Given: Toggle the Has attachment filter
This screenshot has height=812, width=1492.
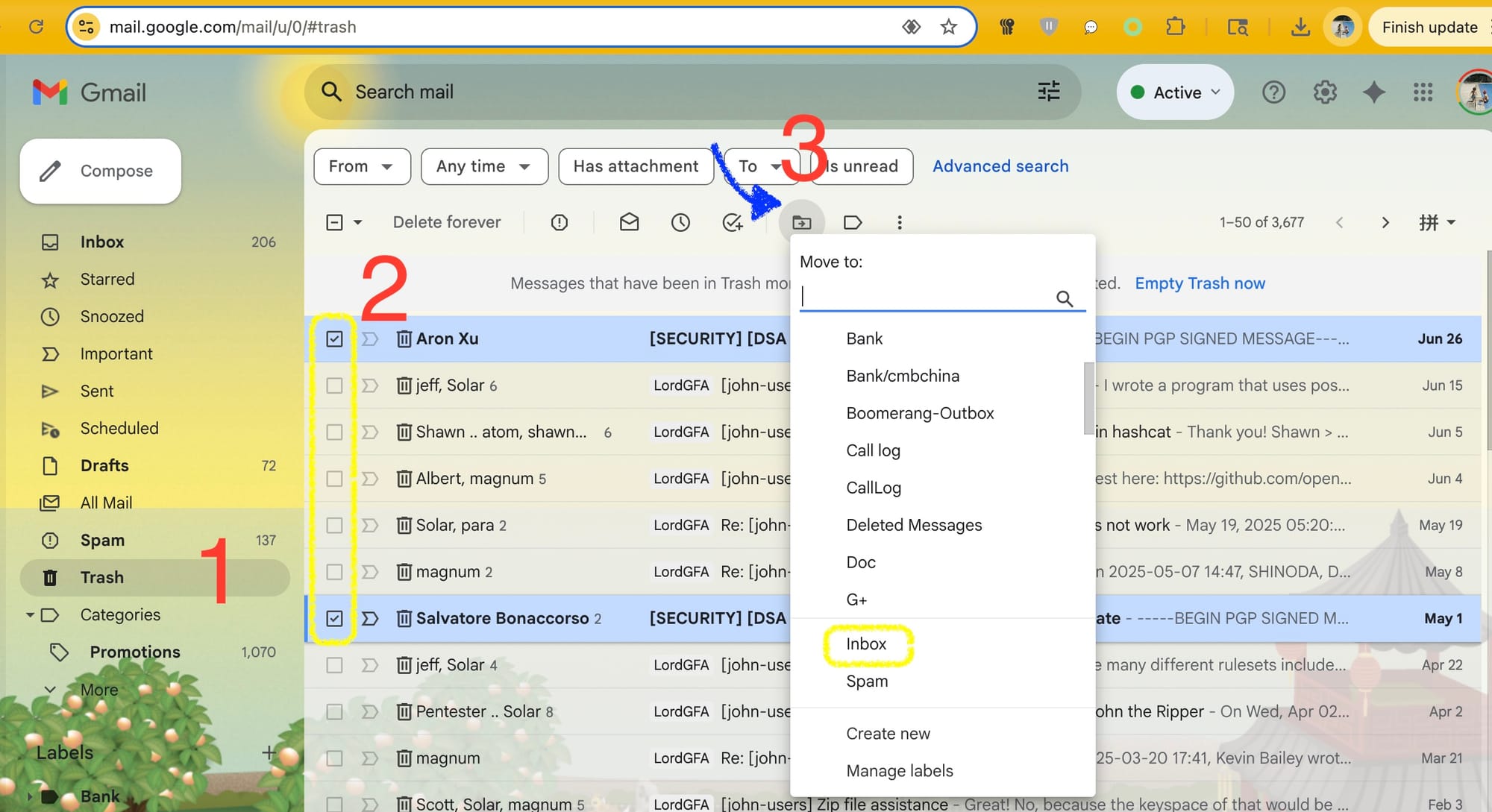Looking at the screenshot, I should point(636,166).
